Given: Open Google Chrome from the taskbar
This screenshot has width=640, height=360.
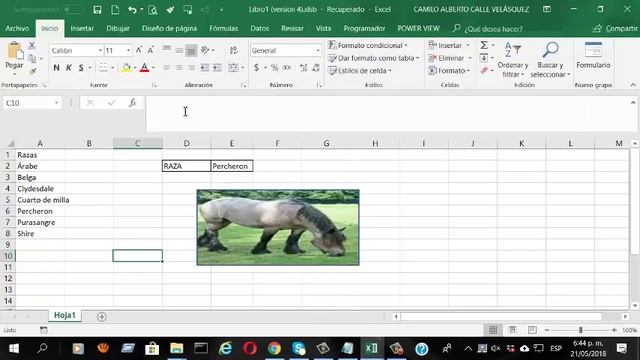Looking at the screenshot, I should [274, 348].
